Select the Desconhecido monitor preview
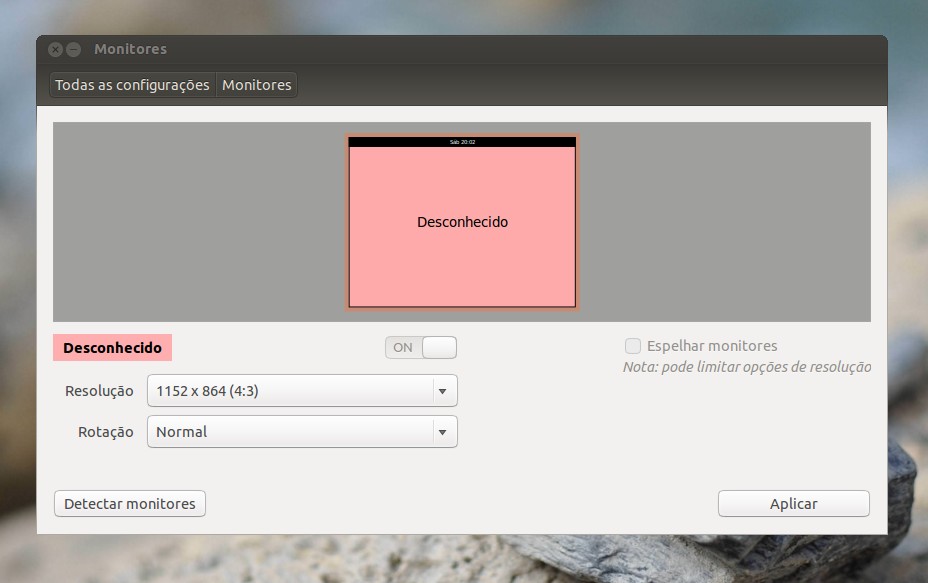The width and height of the screenshot is (928, 583). 462,240
